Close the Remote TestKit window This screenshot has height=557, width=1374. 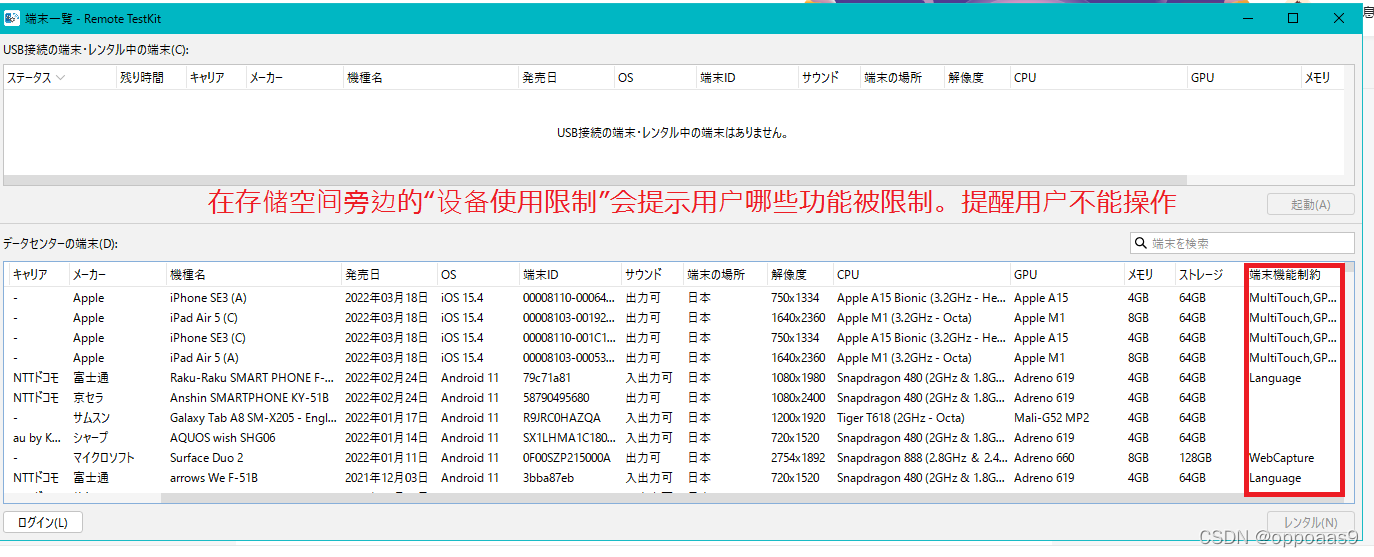1339,18
